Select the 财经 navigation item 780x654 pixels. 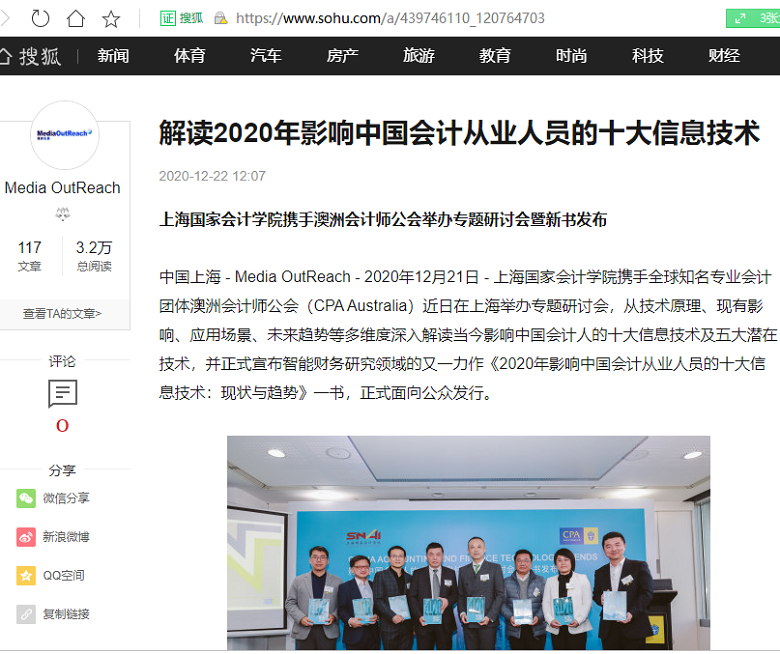click(724, 56)
